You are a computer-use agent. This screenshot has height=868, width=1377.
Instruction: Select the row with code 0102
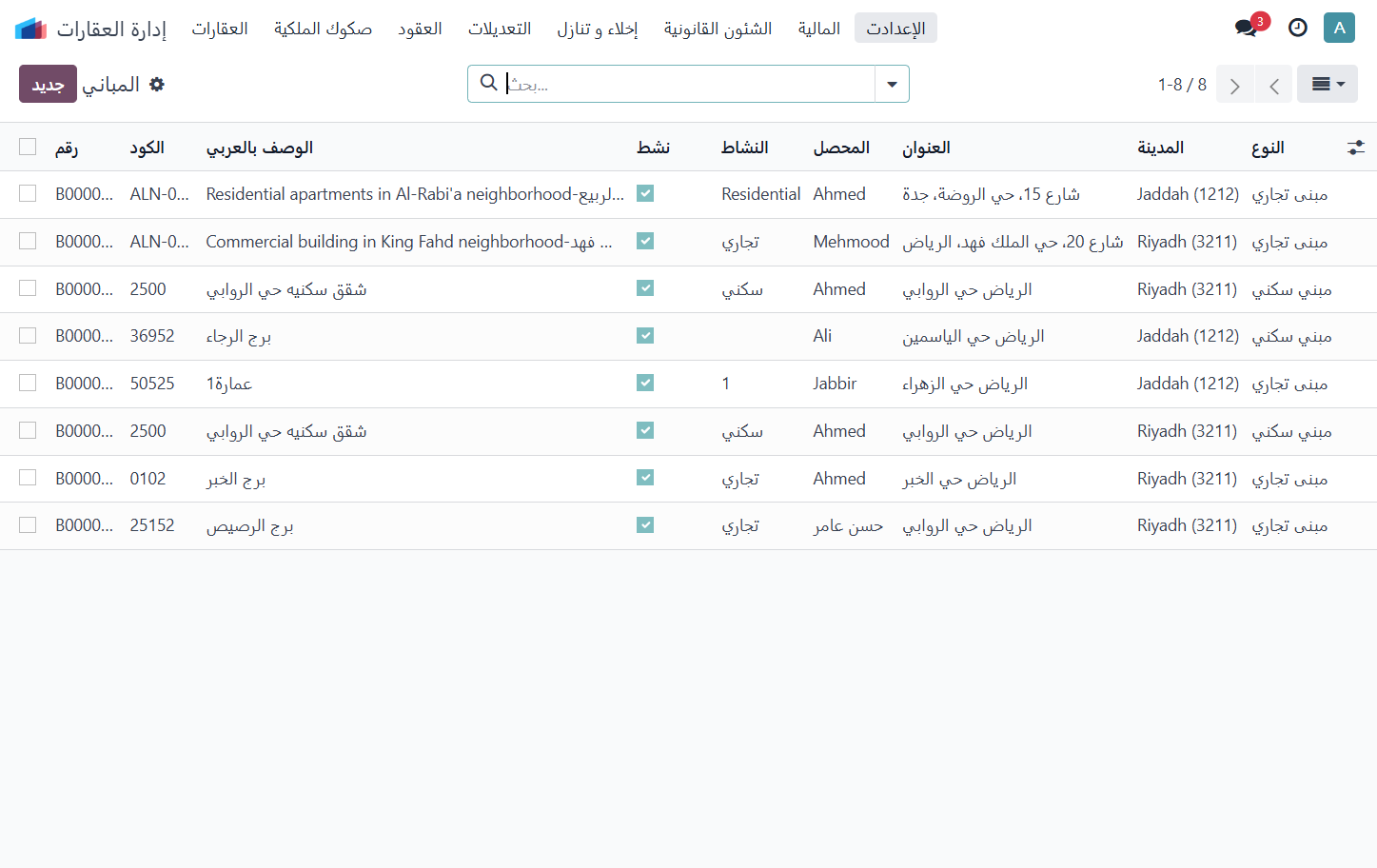pyautogui.click(x=28, y=478)
